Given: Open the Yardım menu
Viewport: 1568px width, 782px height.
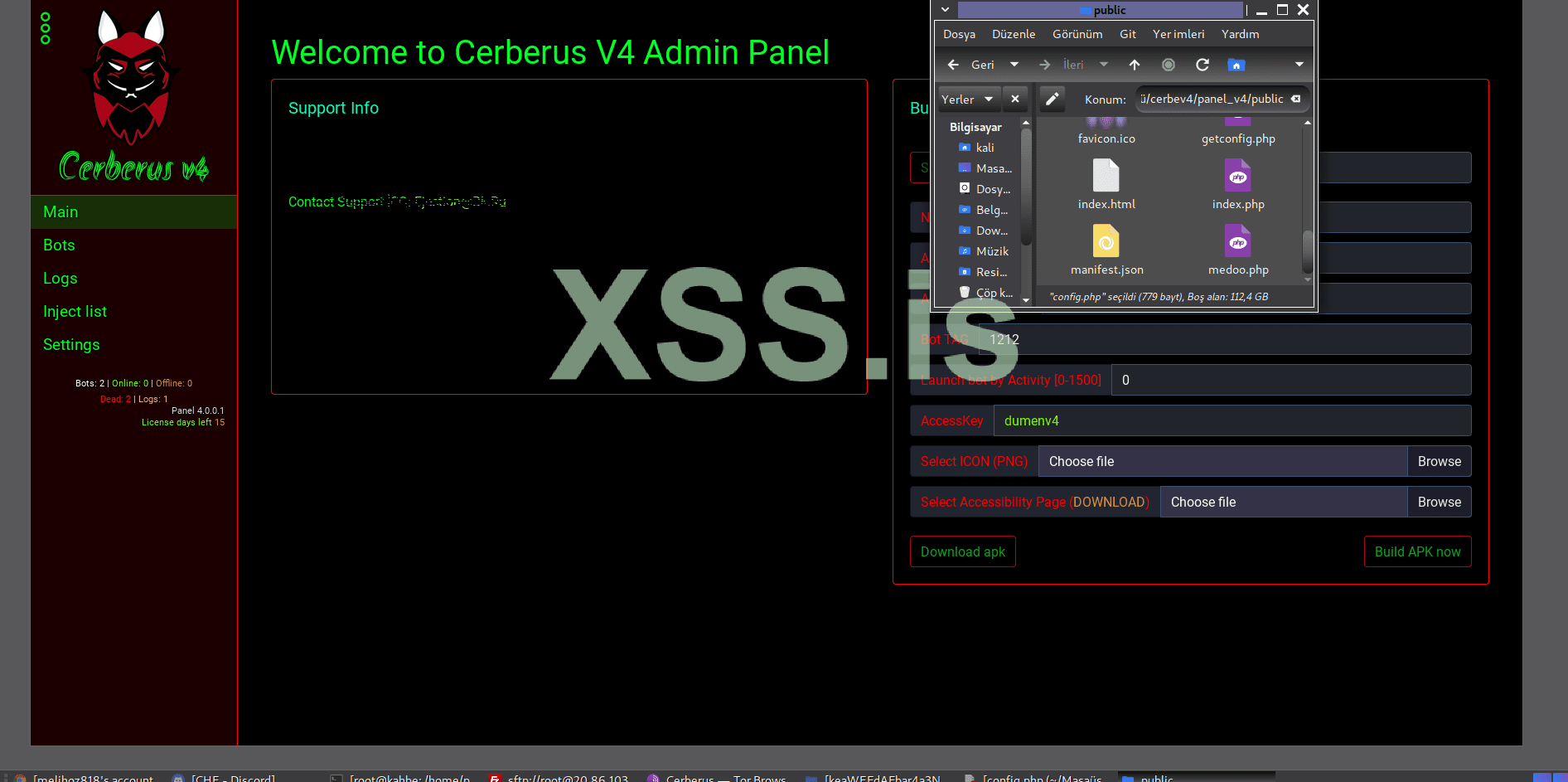Looking at the screenshot, I should pyautogui.click(x=1240, y=34).
